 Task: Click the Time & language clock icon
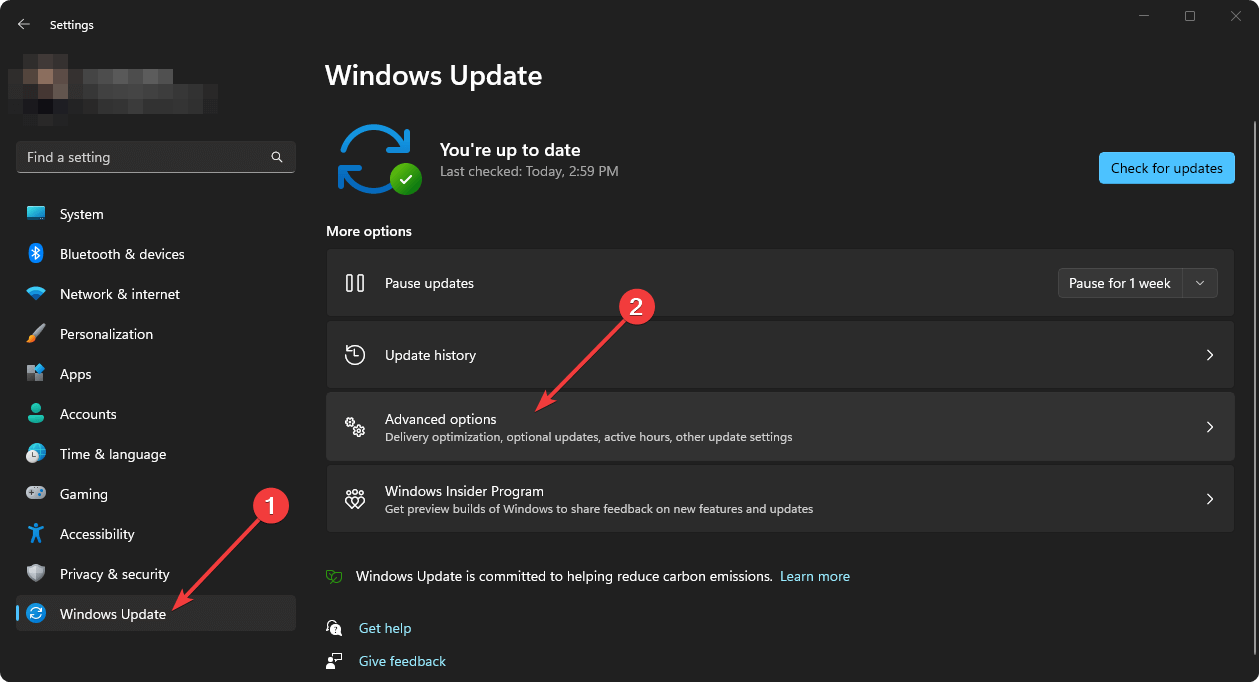(x=36, y=454)
